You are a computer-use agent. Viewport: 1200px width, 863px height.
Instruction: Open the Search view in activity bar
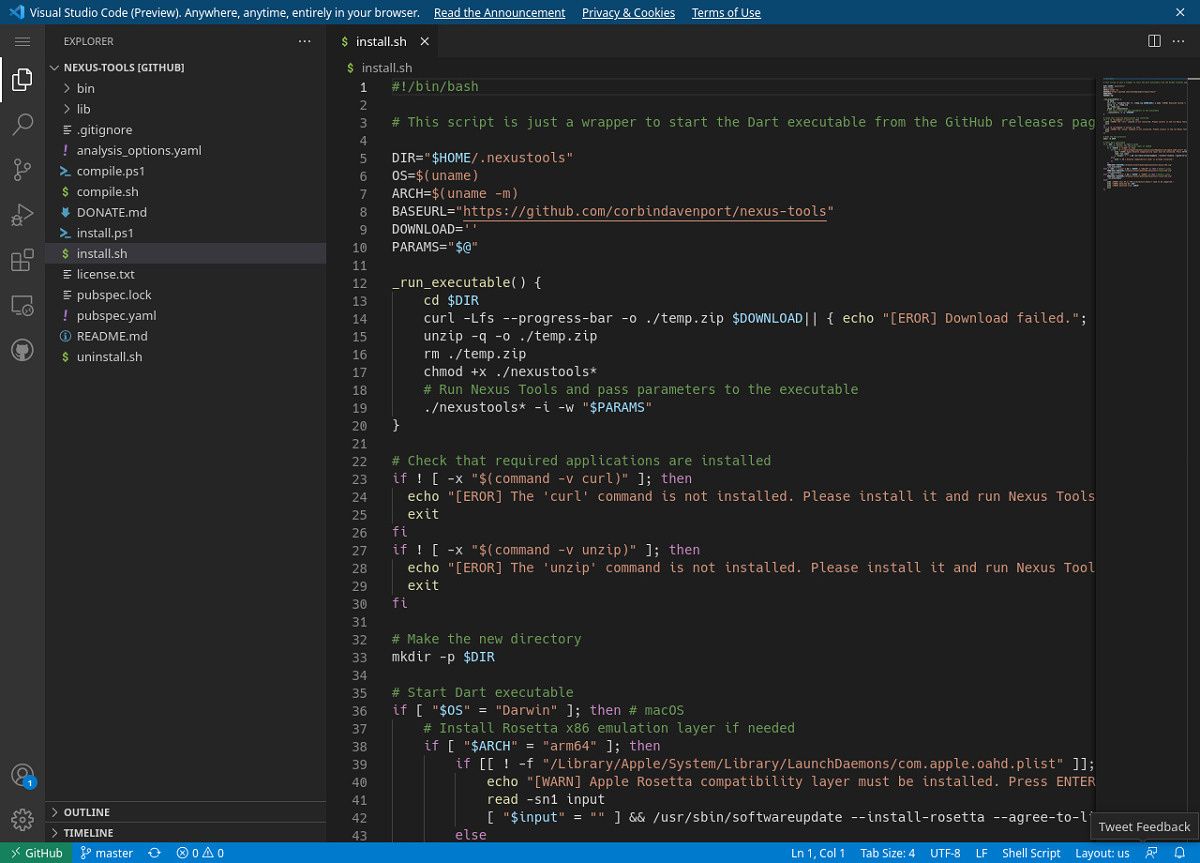point(22,125)
